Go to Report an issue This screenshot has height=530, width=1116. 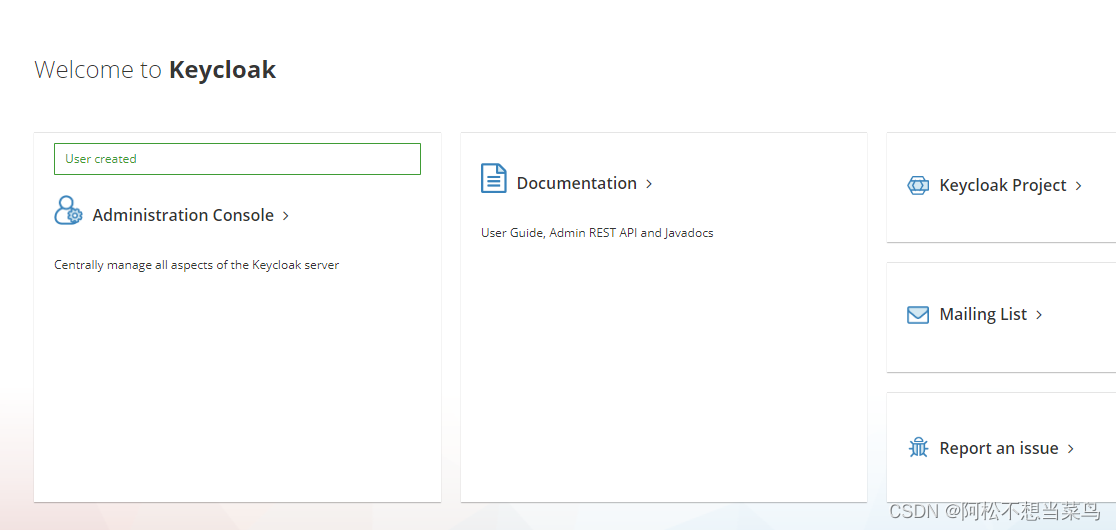pyautogui.click(x=999, y=448)
